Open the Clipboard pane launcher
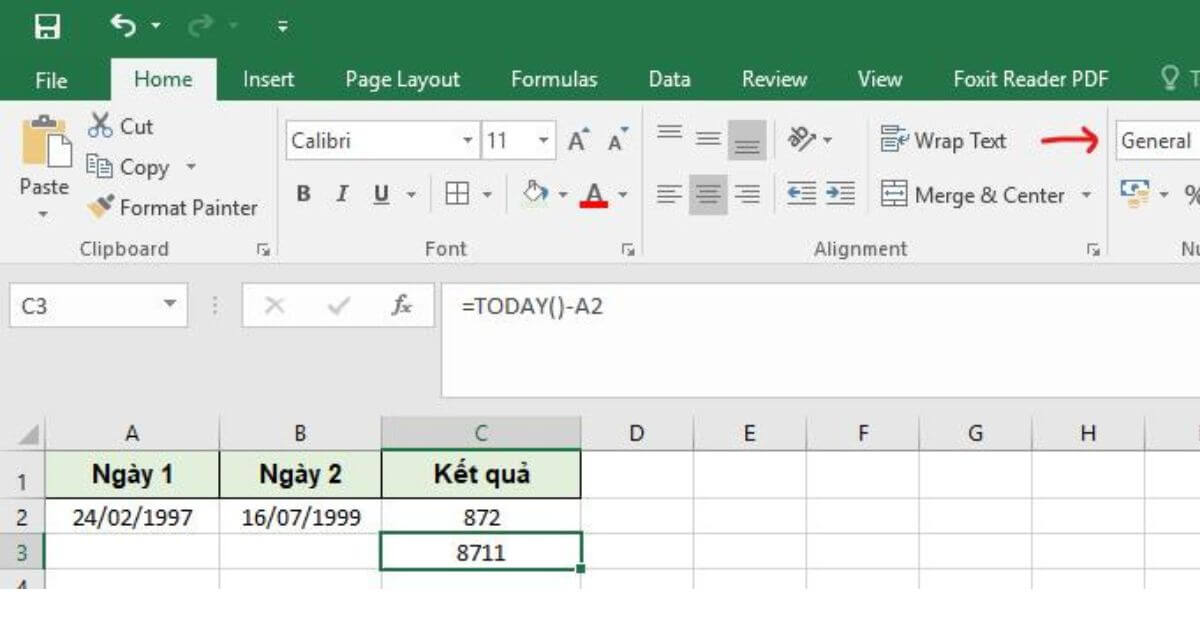Image resolution: width=1200 pixels, height=620 pixels. click(x=263, y=250)
